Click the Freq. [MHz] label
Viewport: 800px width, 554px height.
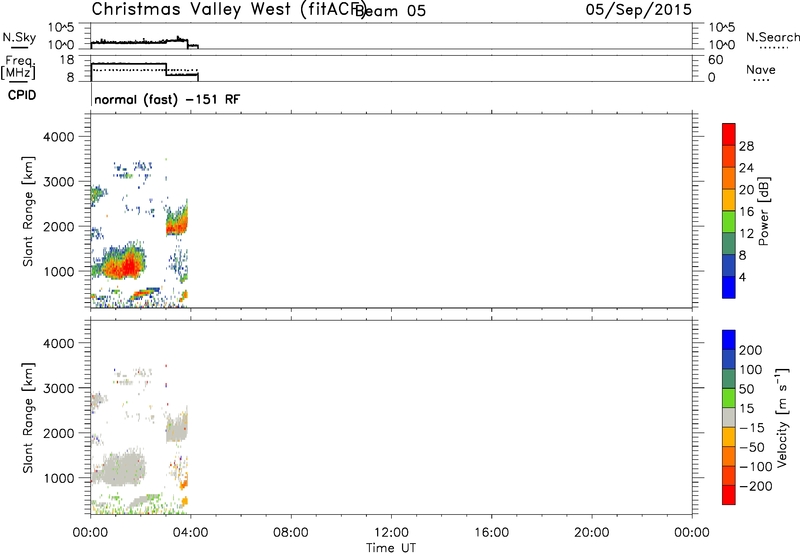(x=18, y=67)
